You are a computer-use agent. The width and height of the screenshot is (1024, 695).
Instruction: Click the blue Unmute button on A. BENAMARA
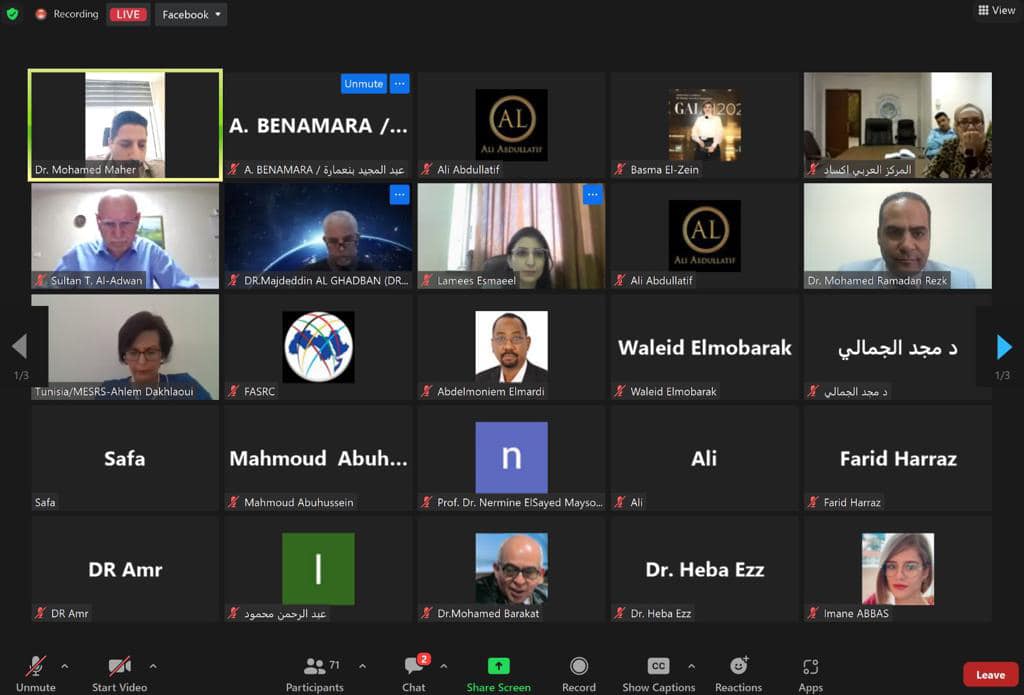(x=364, y=84)
